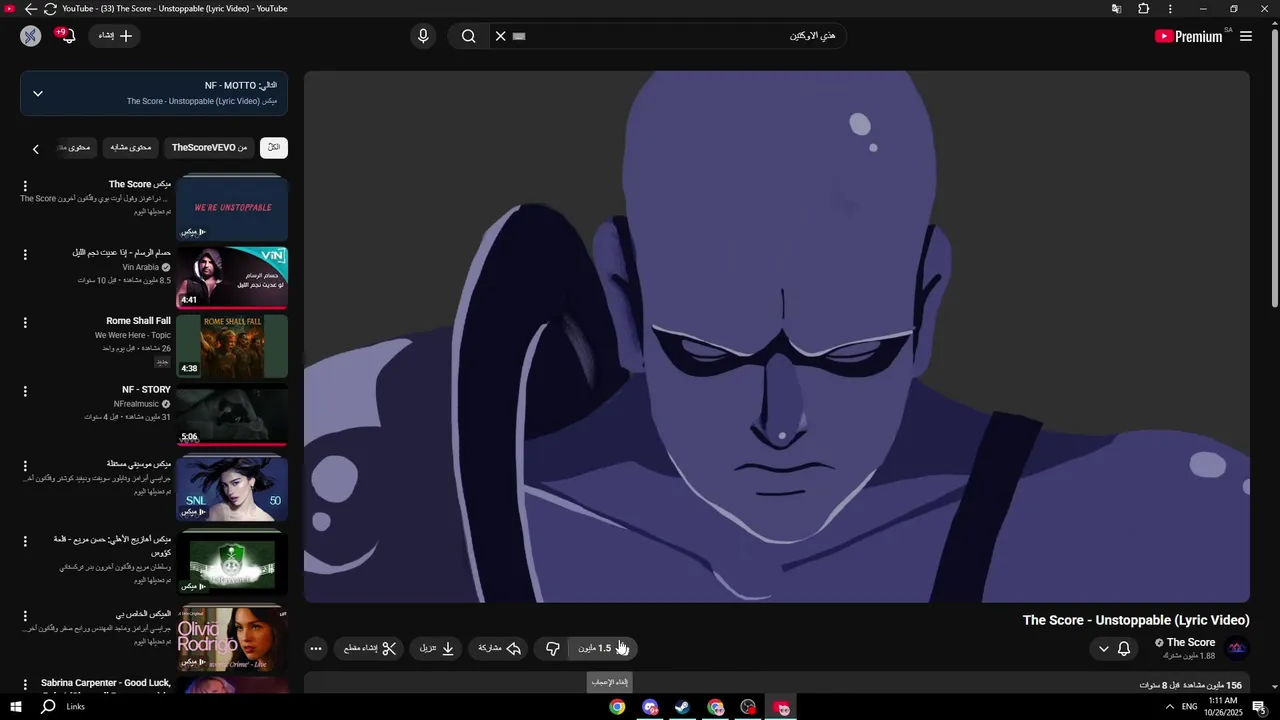
Task: Toggle the dislike thumbs-down button
Action: click(x=552, y=649)
